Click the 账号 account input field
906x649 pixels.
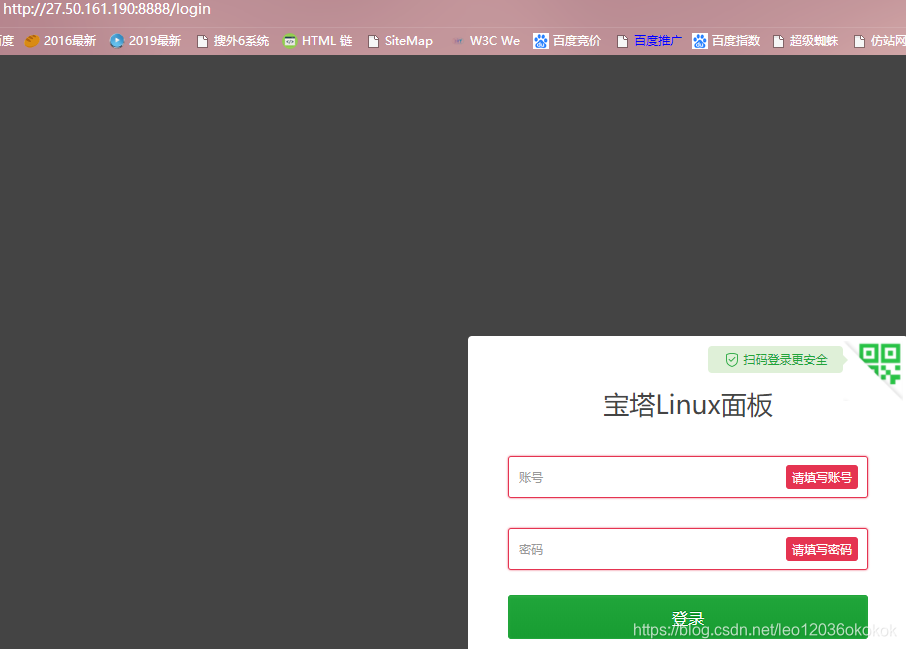tap(688, 477)
